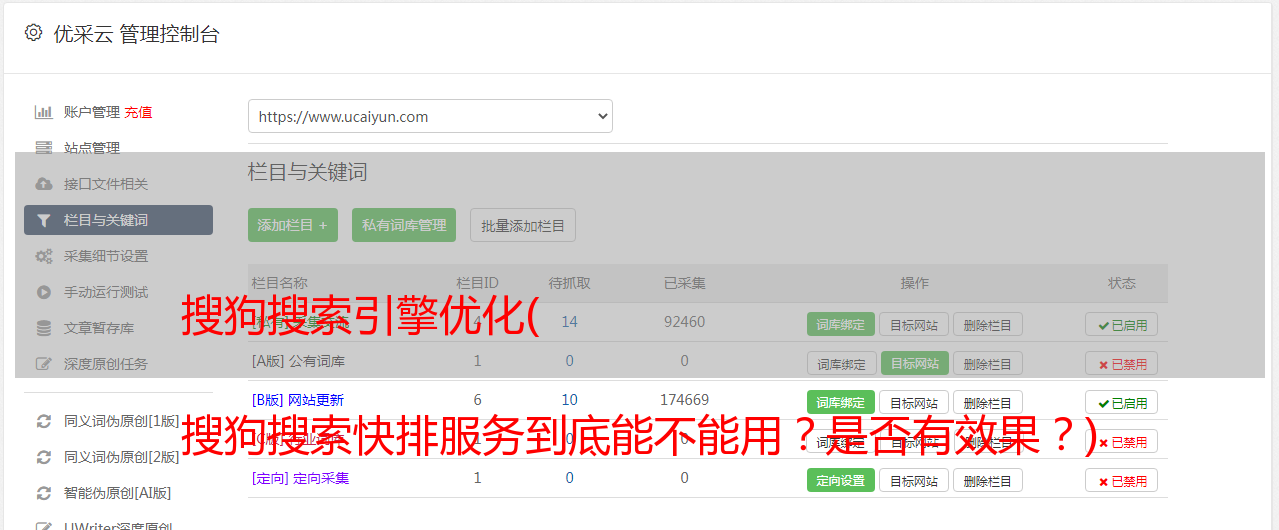Screen dimensions: 1279x530
Task: Open 私有词库管理
Action: tap(404, 225)
